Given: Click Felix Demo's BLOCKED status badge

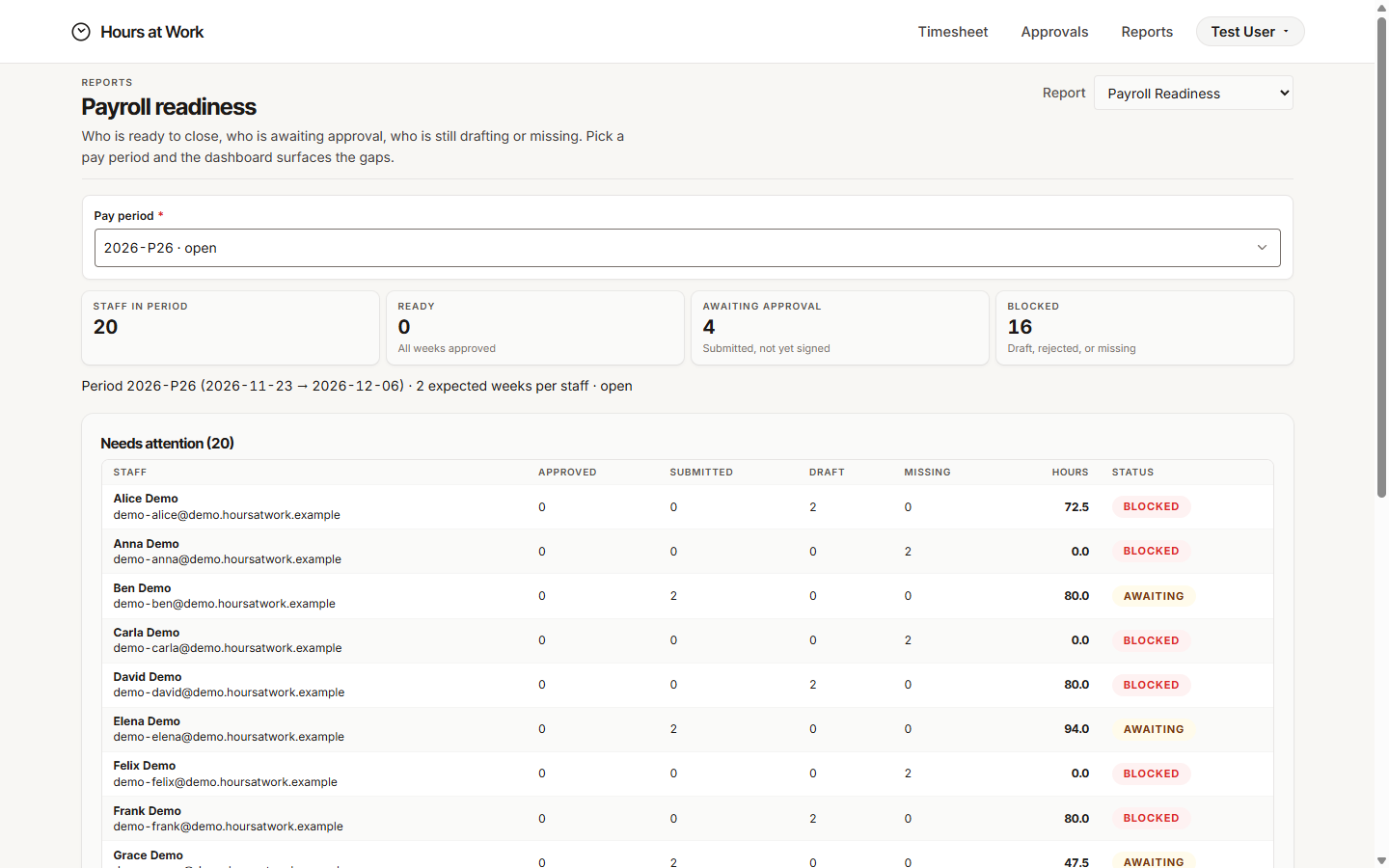Looking at the screenshot, I should (1151, 773).
